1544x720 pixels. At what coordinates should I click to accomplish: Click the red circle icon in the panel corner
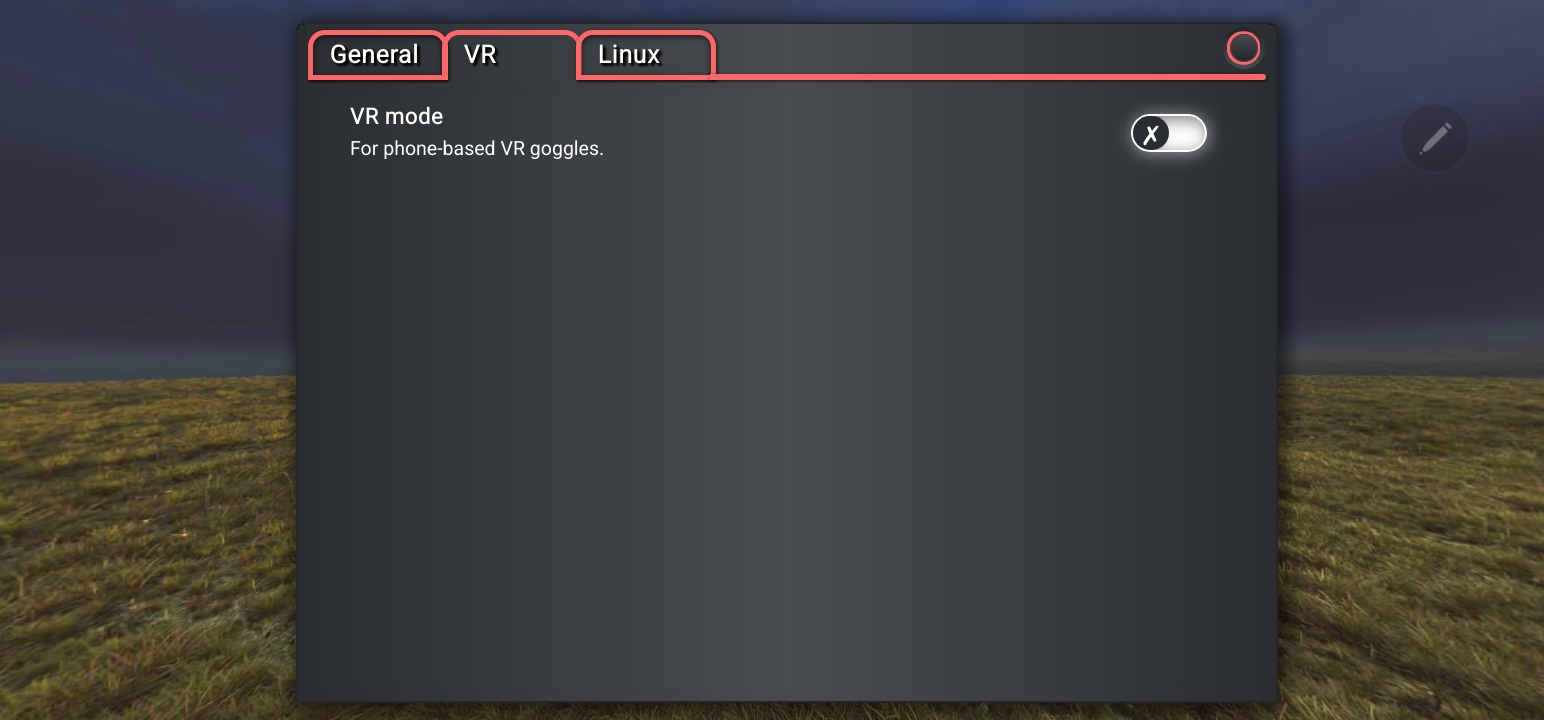pos(1243,48)
